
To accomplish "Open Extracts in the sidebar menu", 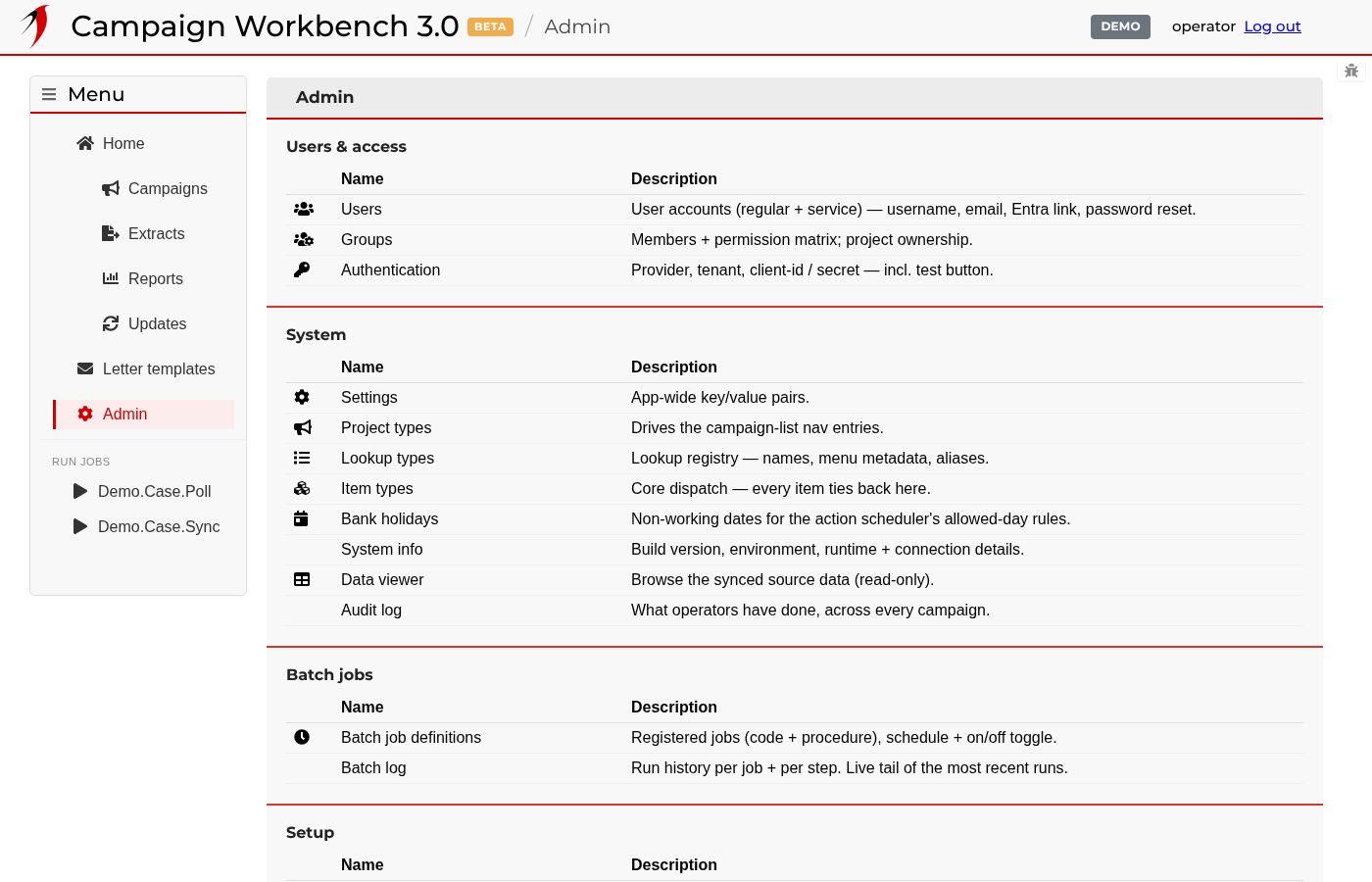I will point(155,233).
